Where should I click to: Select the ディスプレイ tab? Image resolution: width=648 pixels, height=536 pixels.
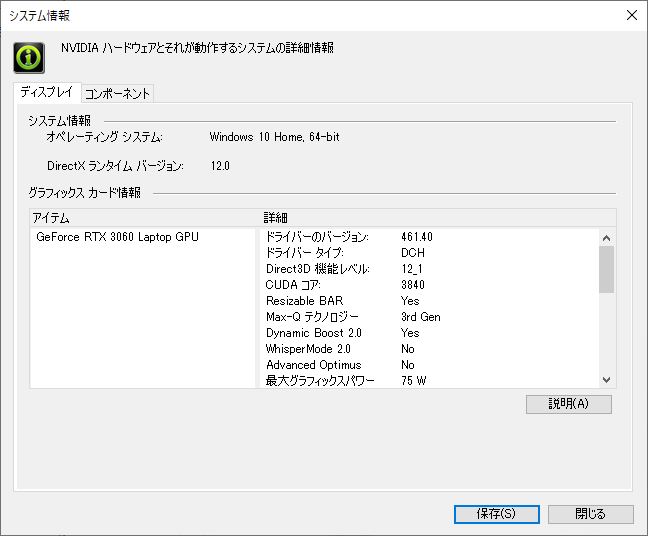47,92
